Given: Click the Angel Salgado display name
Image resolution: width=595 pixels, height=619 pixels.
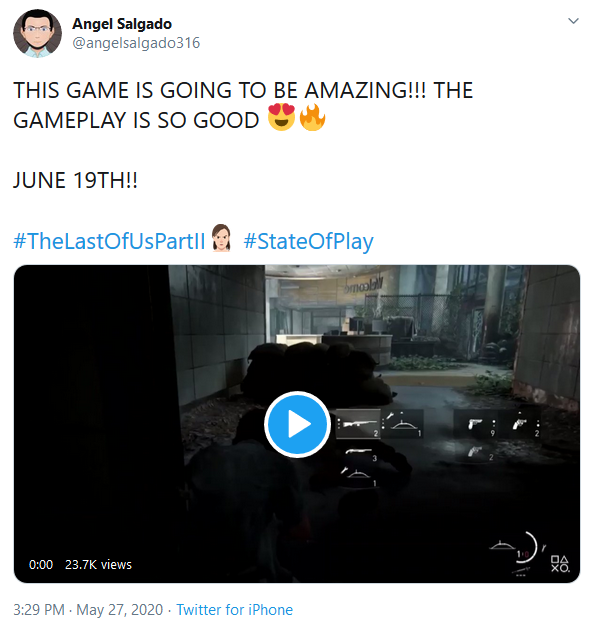Looking at the screenshot, I should tap(122, 24).
